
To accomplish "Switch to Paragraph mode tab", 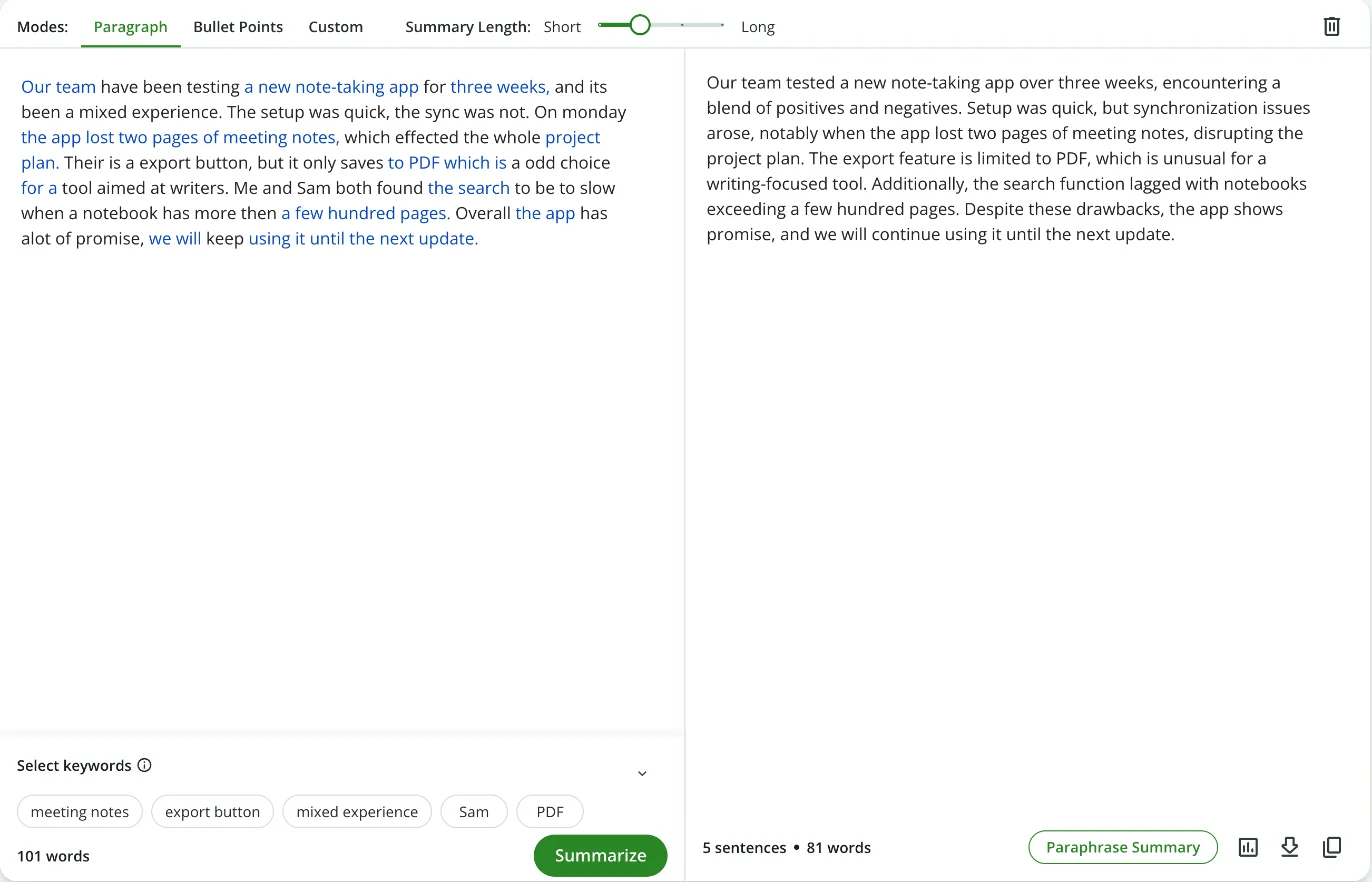I will pos(130,27).
